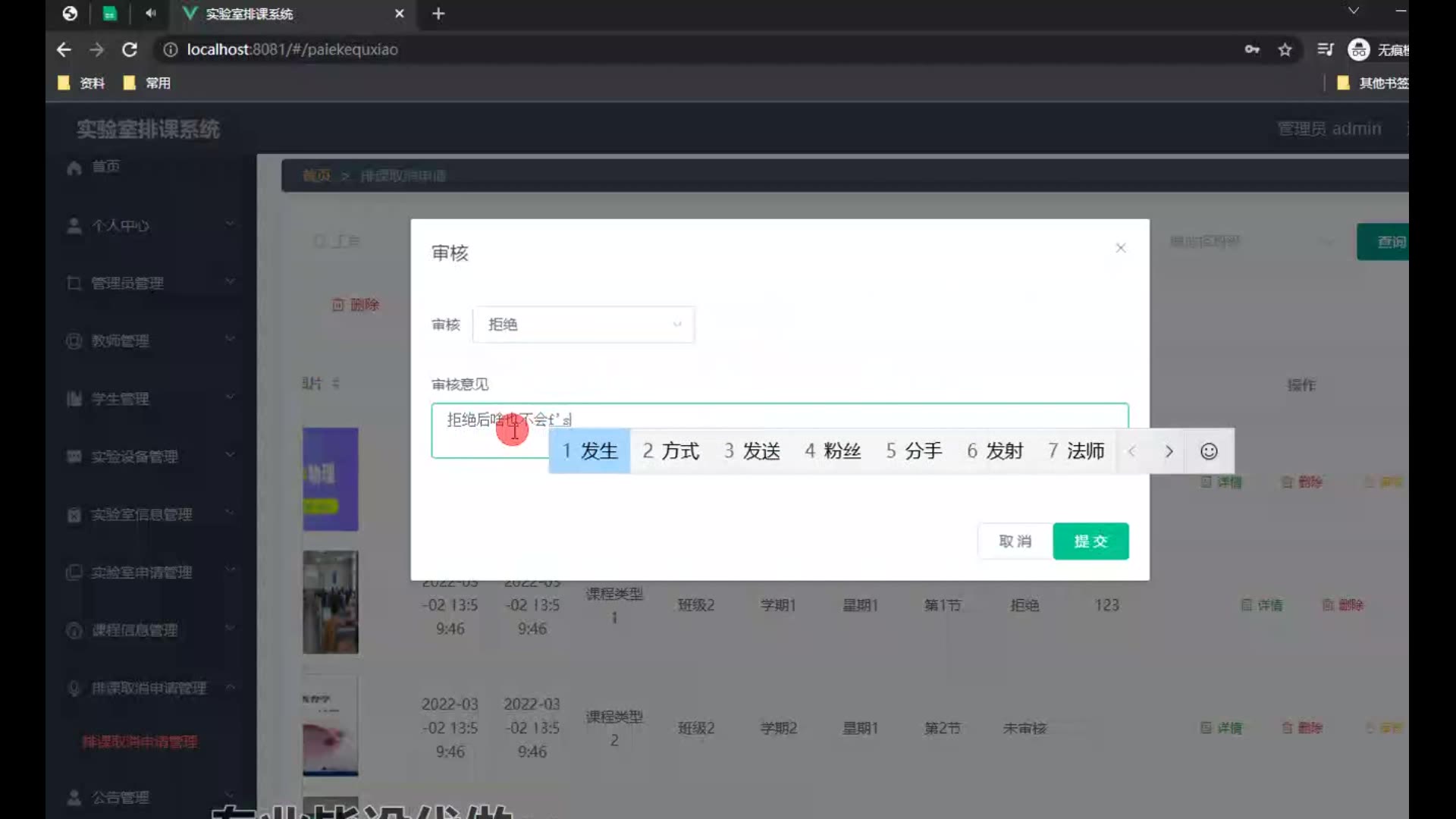Click the 管理员 admin label in header
Screen dimensions: 1456x819
[1329, 129]
